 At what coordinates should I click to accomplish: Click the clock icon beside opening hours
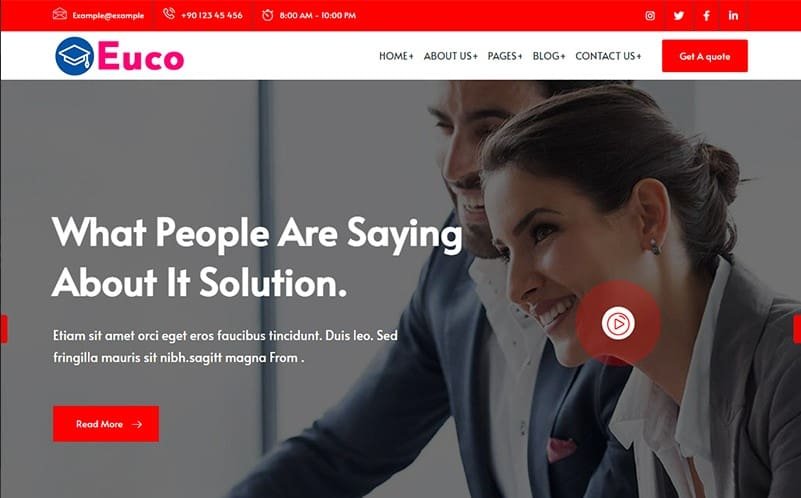click(267, 15)
